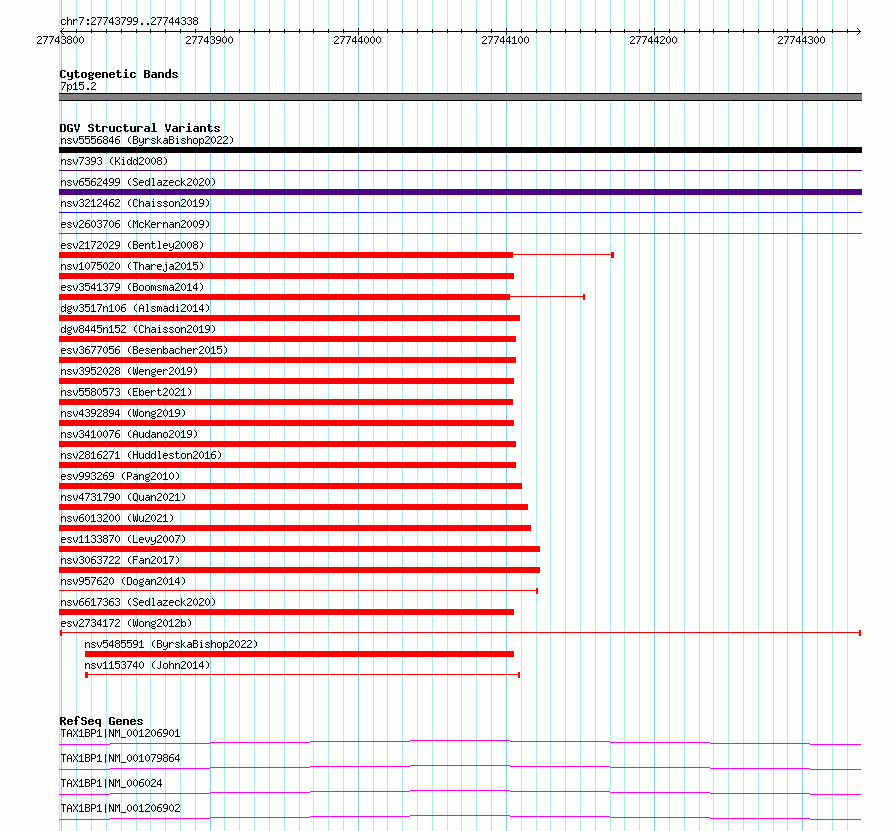890x831 pixels.
Task: Click esv993269 (Pang2010) label
Action: tap(120, 476)
